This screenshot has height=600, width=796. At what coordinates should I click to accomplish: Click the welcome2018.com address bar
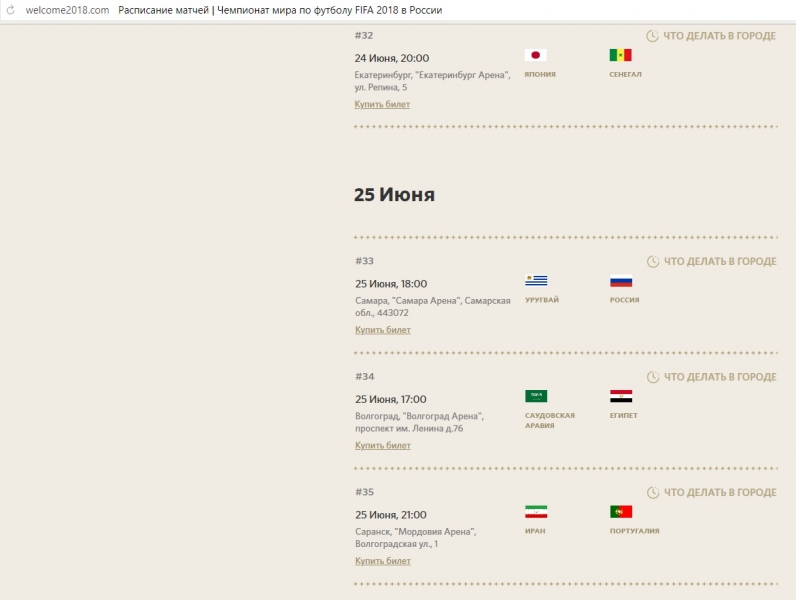pyautogui.click(x=67, y=10)
